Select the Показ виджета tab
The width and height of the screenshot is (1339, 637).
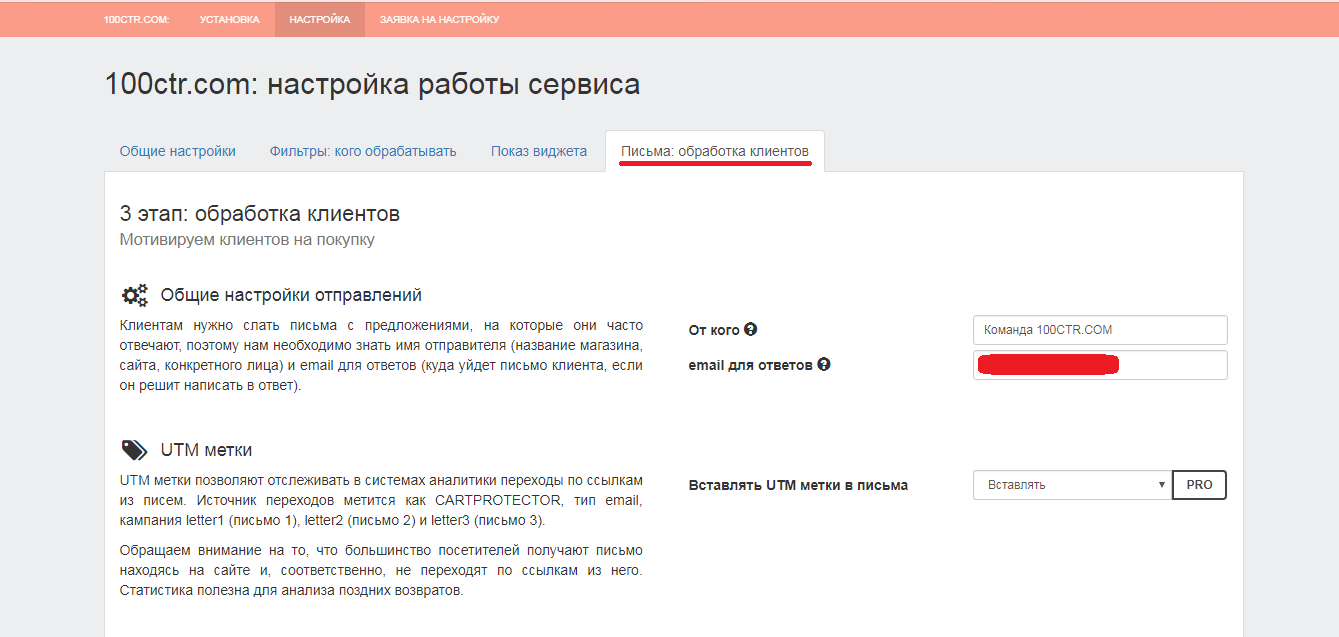pos(539,151)
